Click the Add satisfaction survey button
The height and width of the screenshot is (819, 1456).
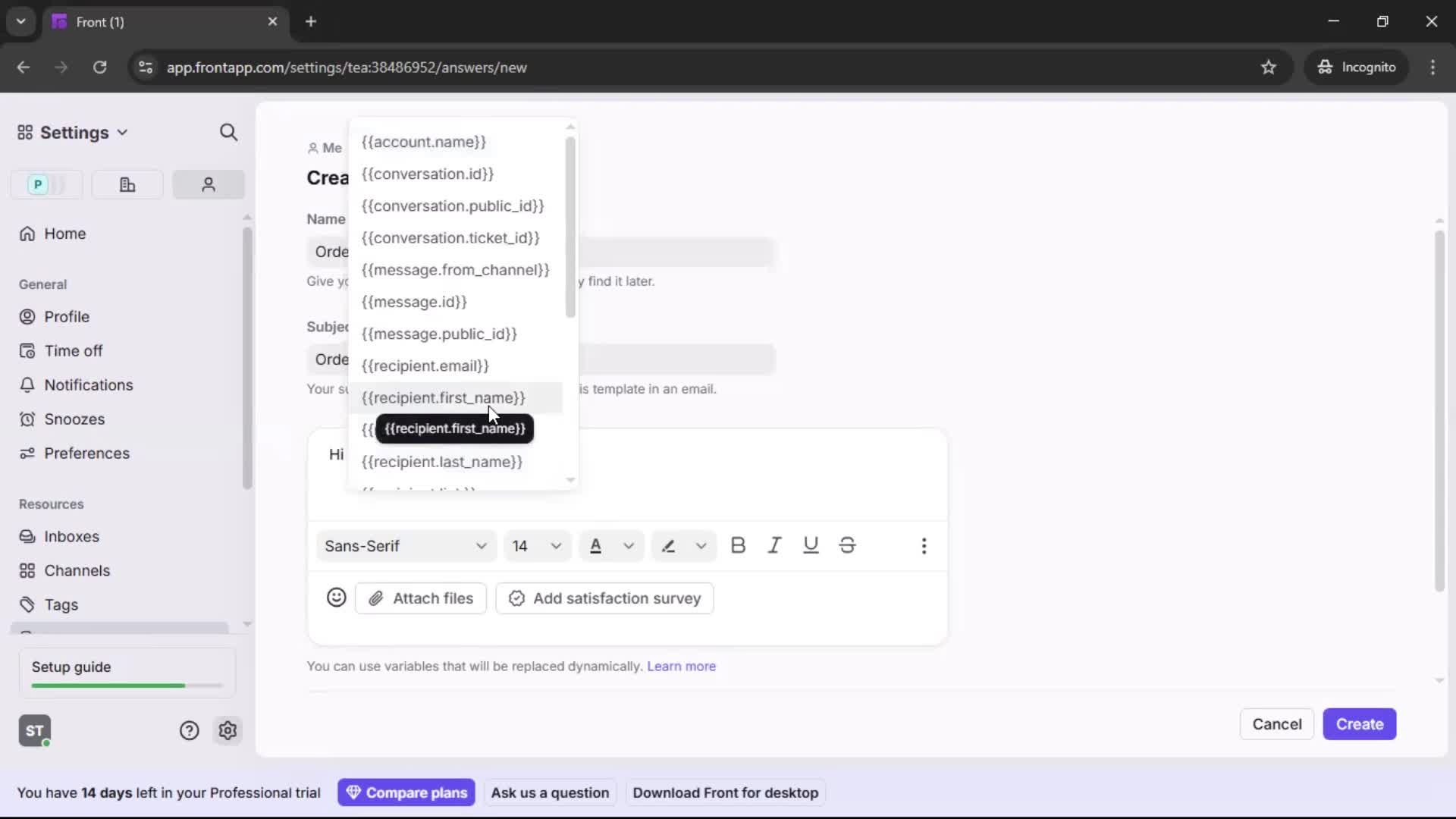point(604,598)
